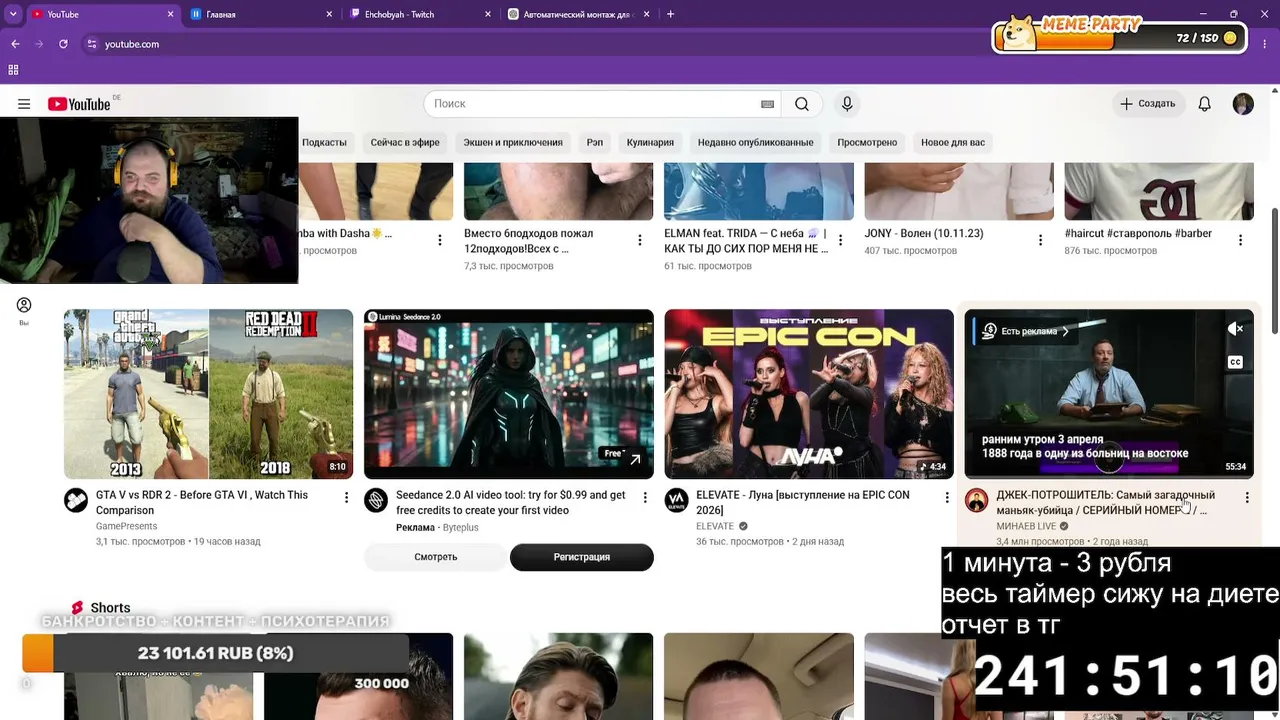Viewport: 1280px width, 720px height.
Task: Open GTA V vs RDR 2 video title
Action: pyautogui.click(x=202, y=502)
